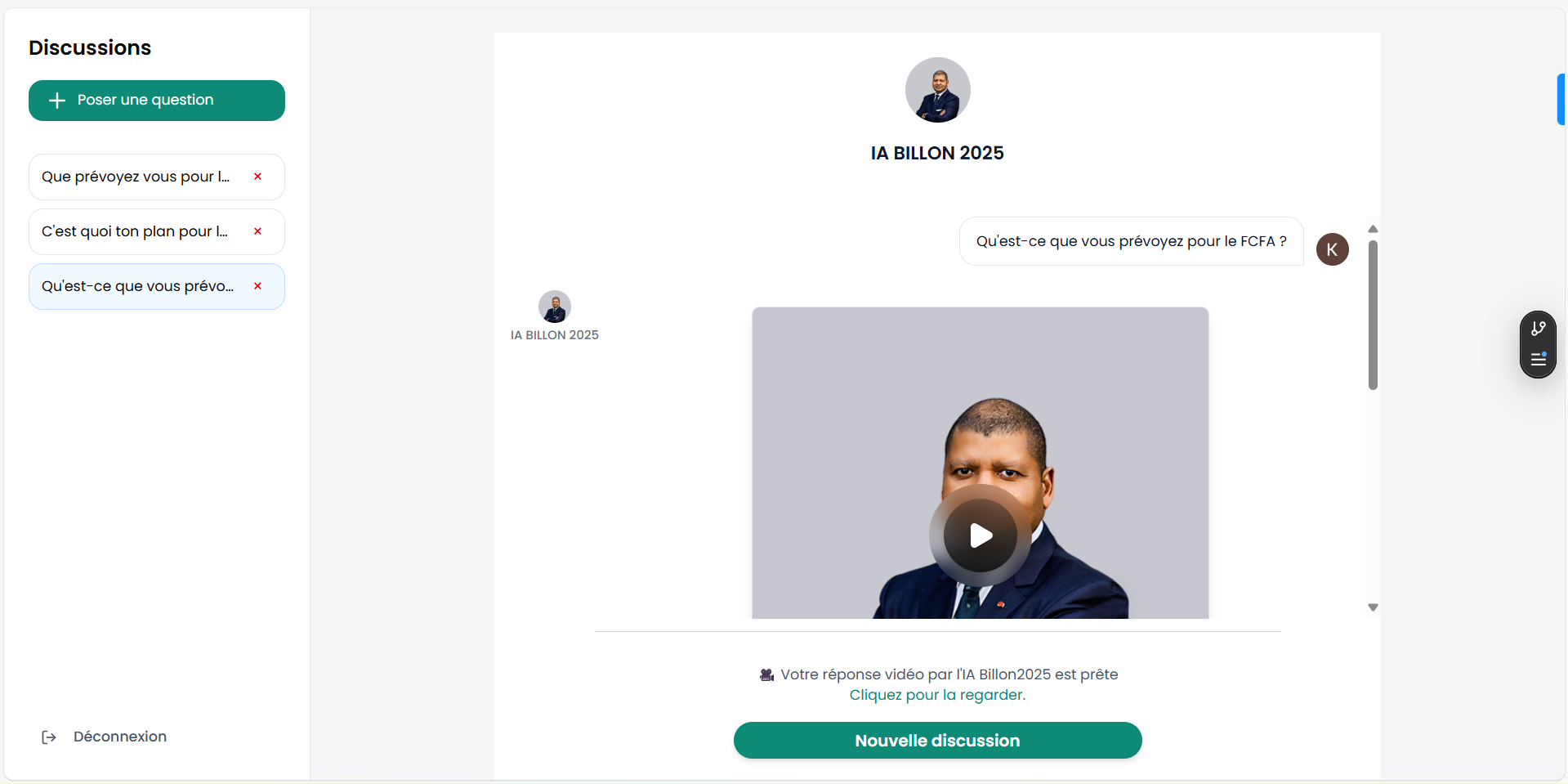Click the user avatar K
This screenshot has width=1568, height=784.
point(1332,249)
